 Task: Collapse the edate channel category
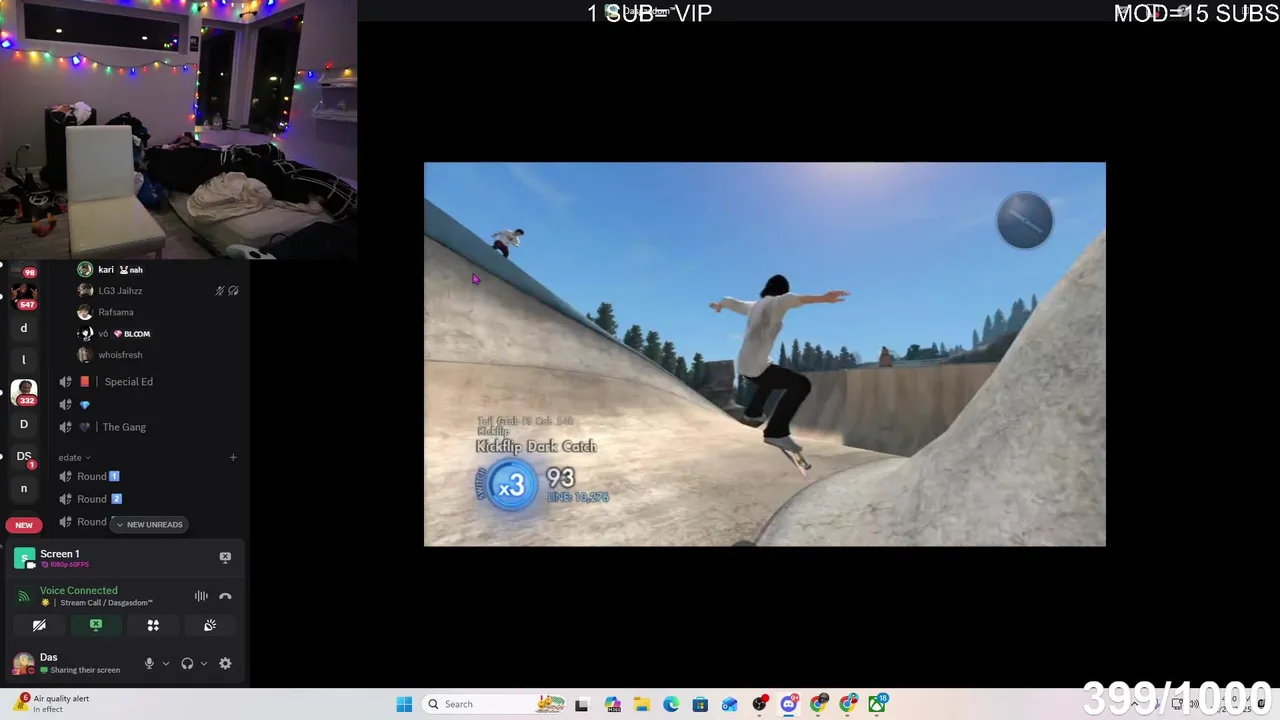tap(74, 457)
